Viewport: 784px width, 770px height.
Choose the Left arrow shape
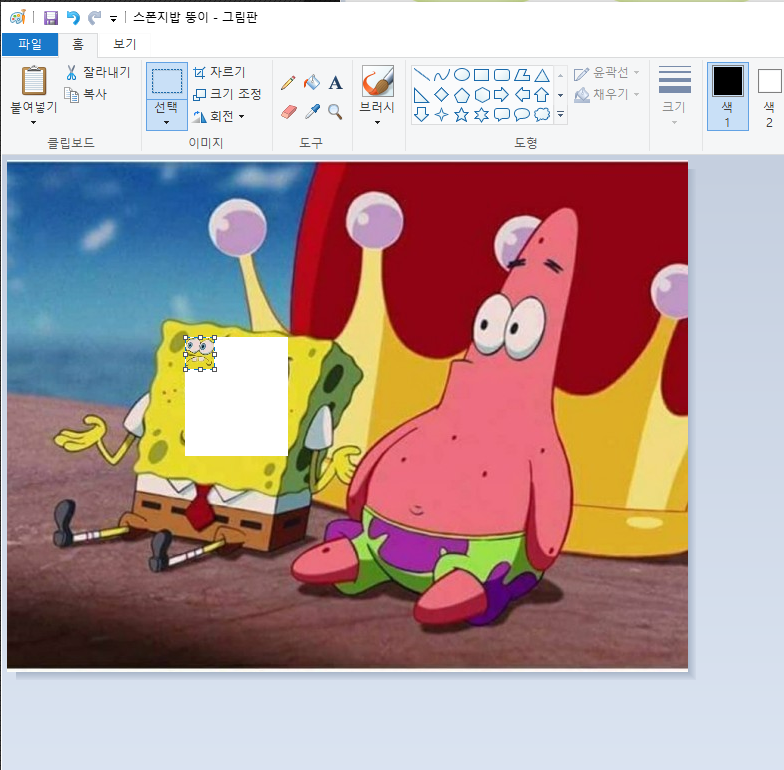click(x=522, y=95)
